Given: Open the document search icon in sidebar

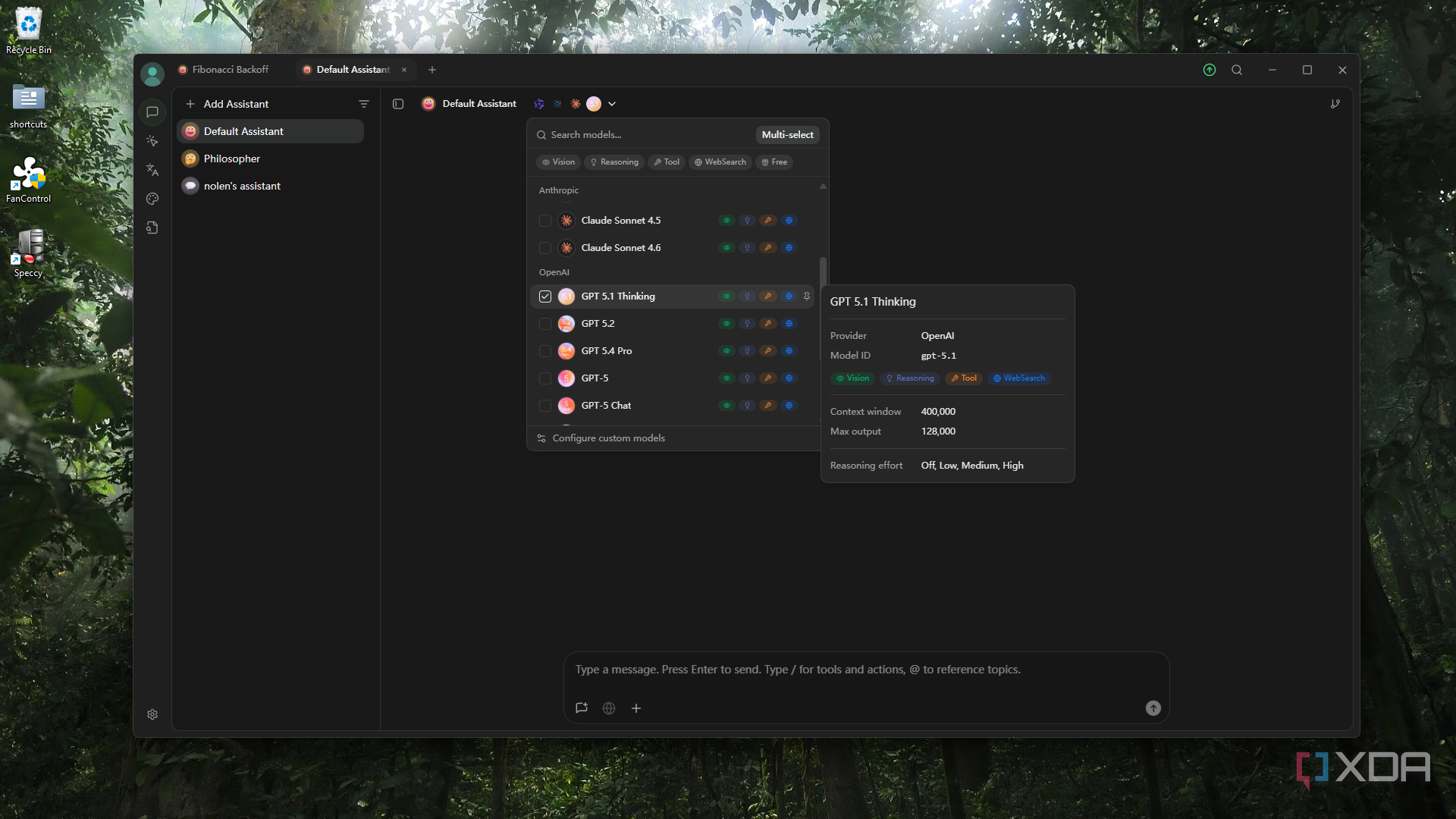Looking at the screenshot, I should click(x=152, y=227).
